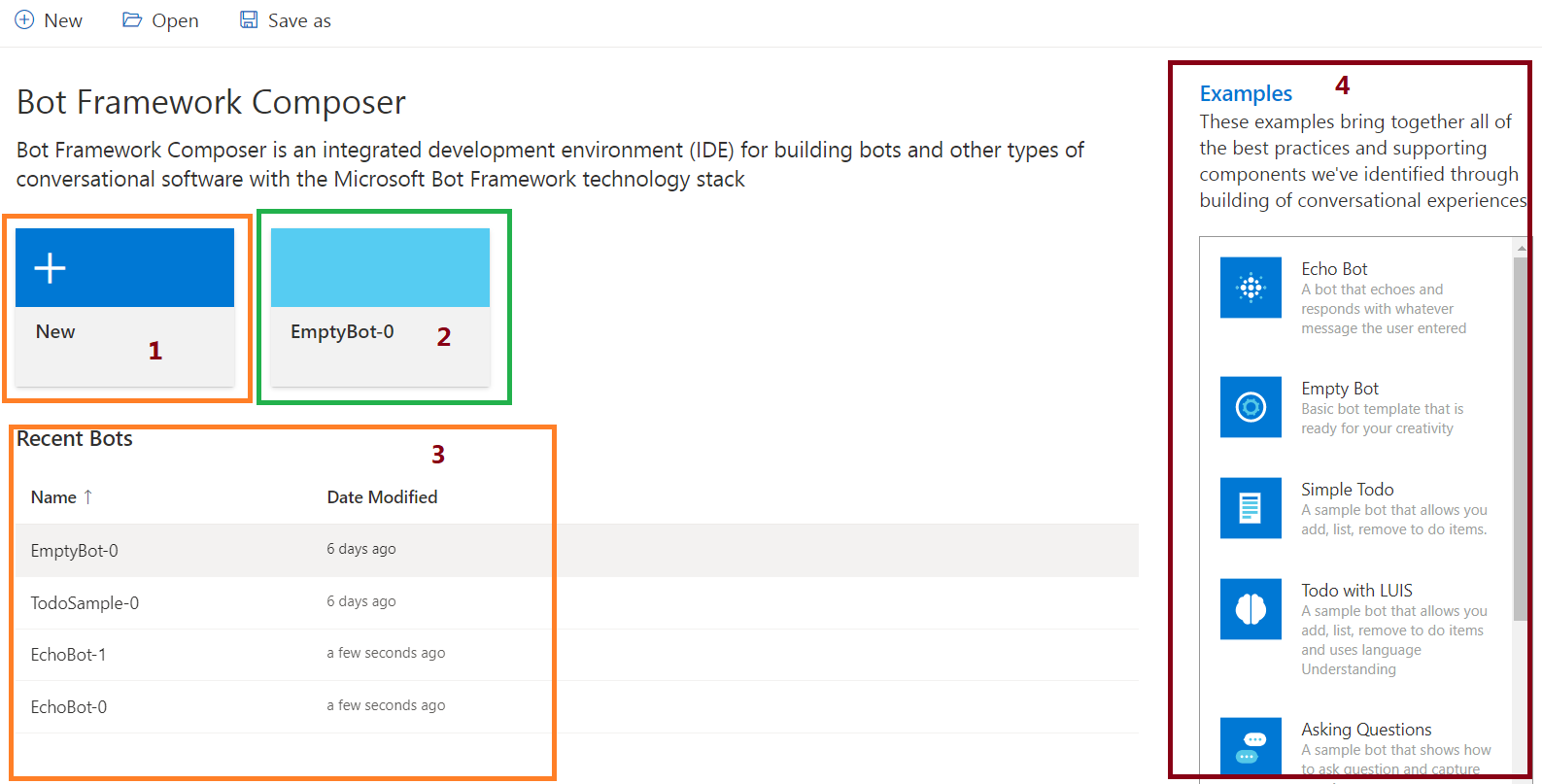The image size is (1542, 784).
Task: Choose the Echo Bot example title
Action: [1334, 269]
